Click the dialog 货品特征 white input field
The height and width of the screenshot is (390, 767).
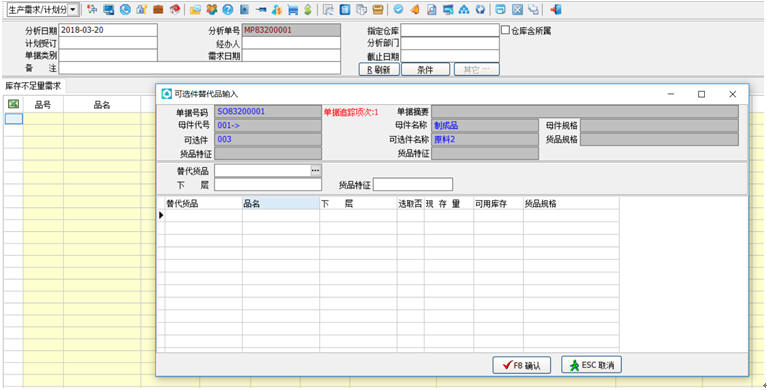(413, 184)
